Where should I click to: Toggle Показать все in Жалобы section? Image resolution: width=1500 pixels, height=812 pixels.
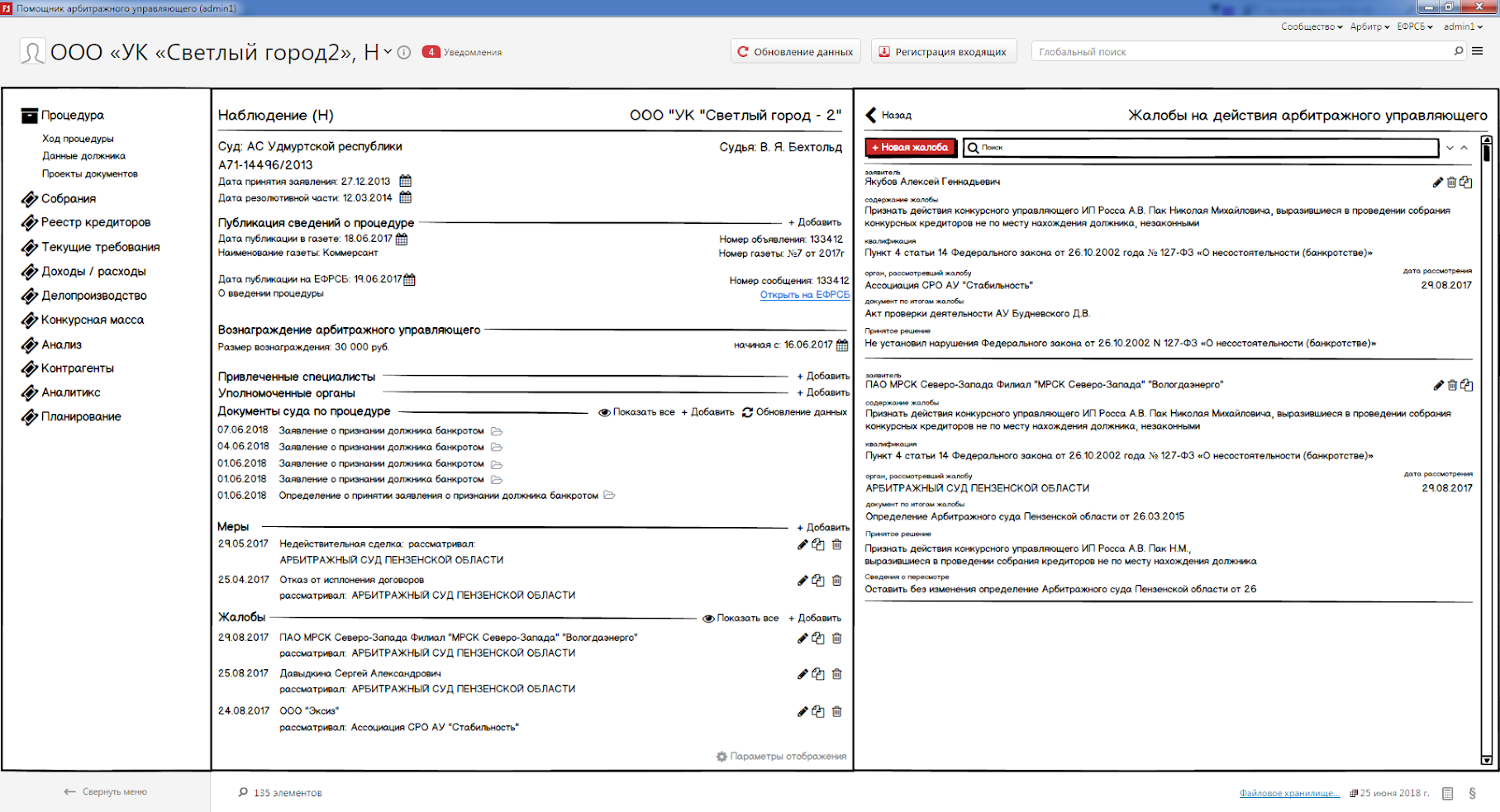click(x=740, y=618)
